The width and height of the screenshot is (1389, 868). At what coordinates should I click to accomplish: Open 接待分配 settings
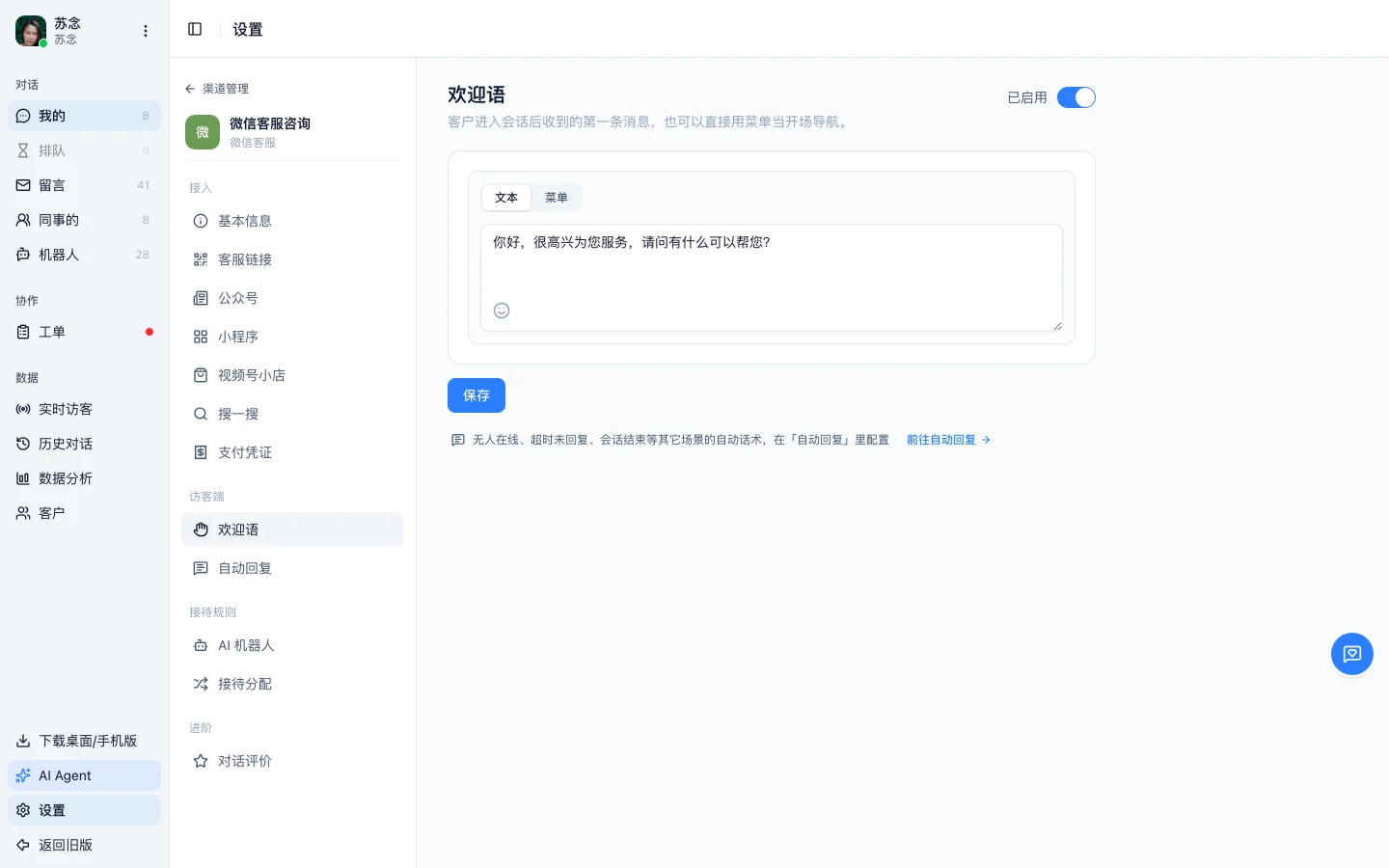(x=292, y=684)
